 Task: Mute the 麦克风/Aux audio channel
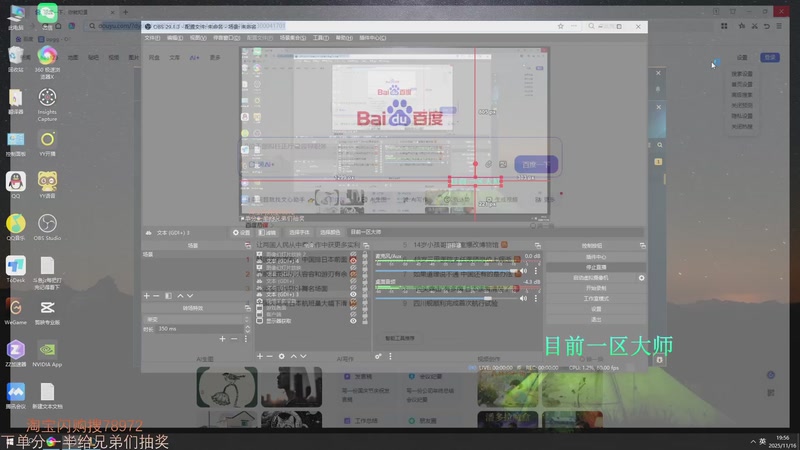[x=523, y=271]
